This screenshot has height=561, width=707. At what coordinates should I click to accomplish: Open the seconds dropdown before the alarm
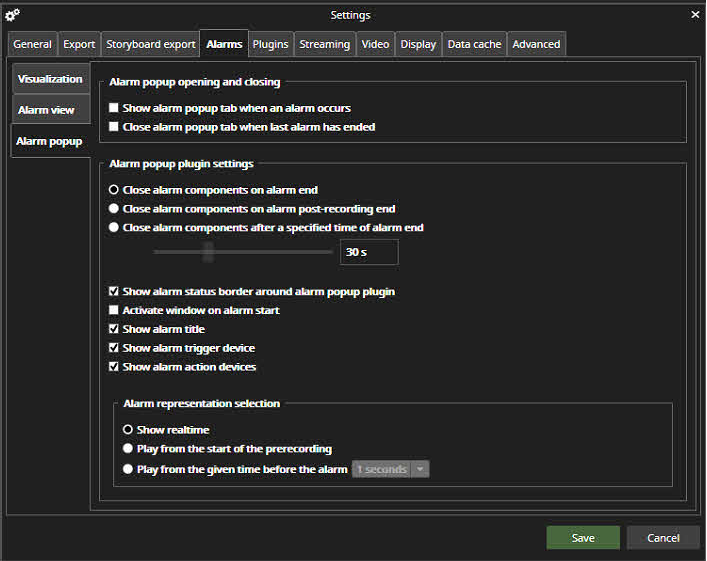[x=420, y=469]
